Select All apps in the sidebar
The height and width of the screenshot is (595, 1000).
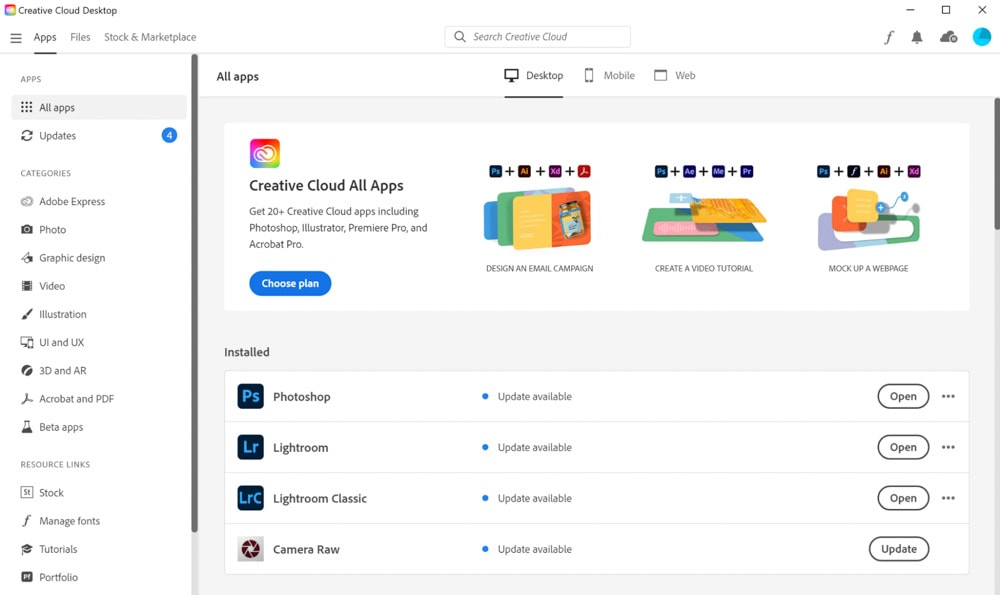[99, 107]
